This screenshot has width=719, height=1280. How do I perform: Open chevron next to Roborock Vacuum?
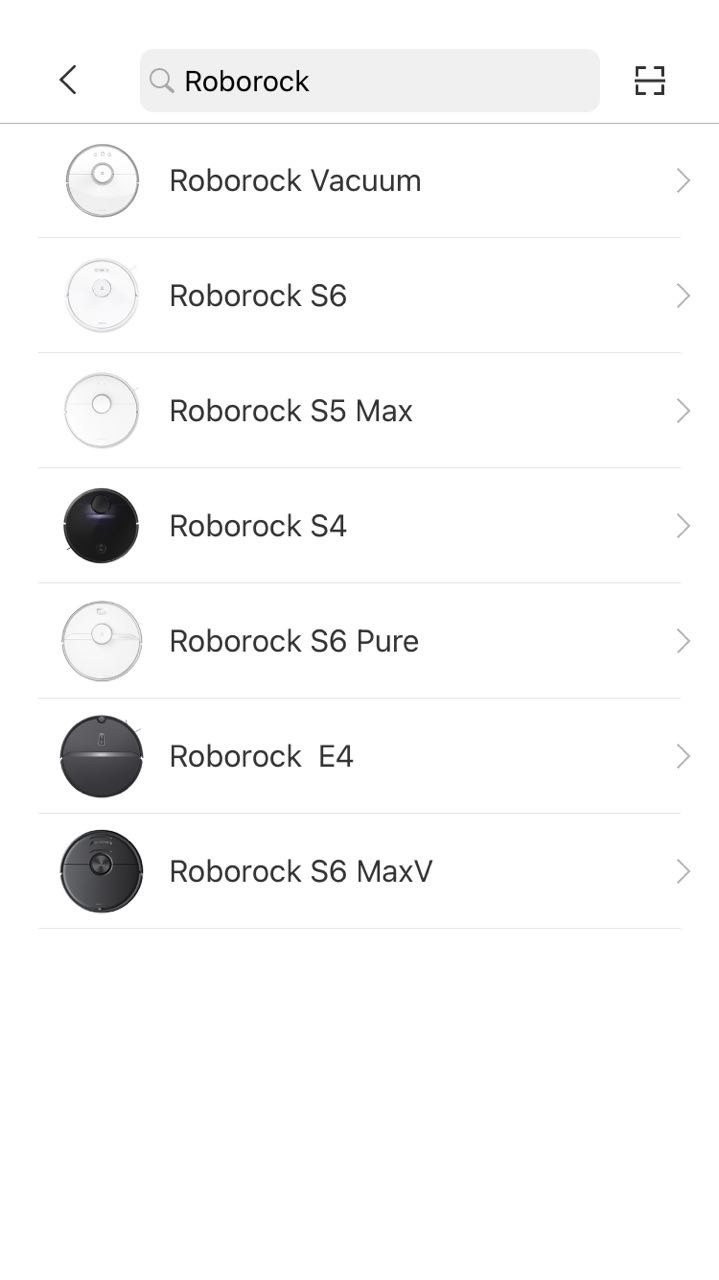tap(683, 180)
